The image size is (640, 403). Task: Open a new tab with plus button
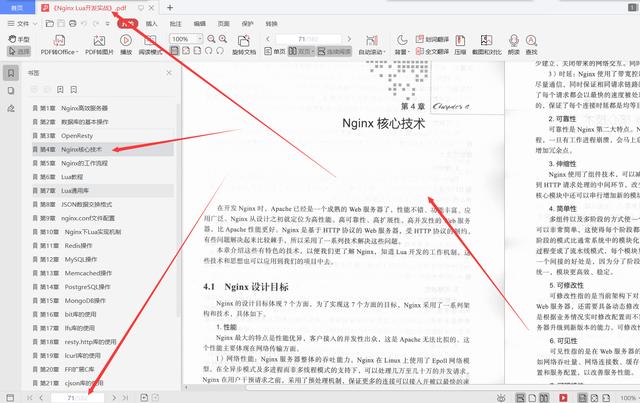170,7
